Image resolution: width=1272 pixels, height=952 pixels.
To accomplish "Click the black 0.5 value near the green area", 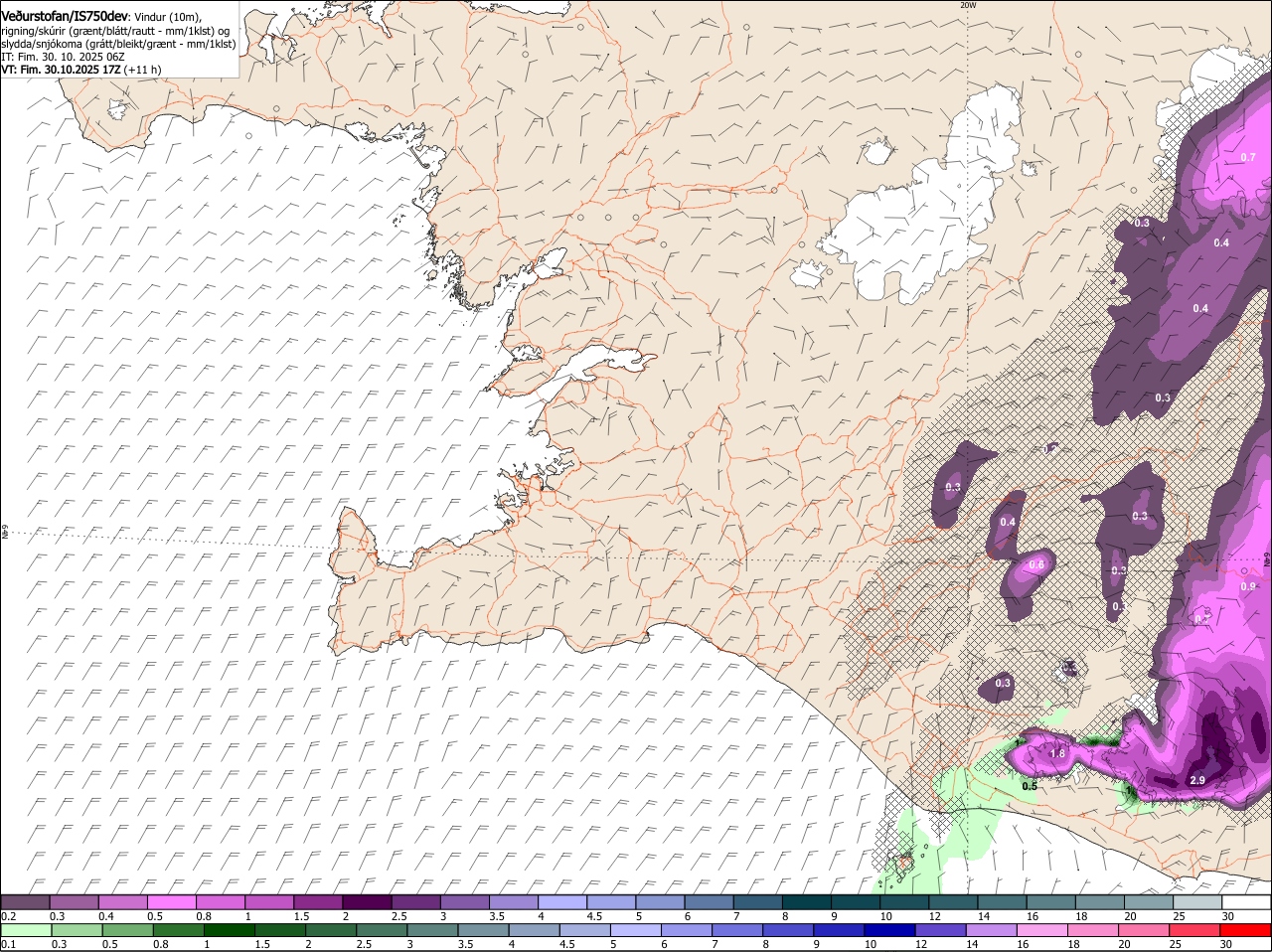I will pos(1030,786).
